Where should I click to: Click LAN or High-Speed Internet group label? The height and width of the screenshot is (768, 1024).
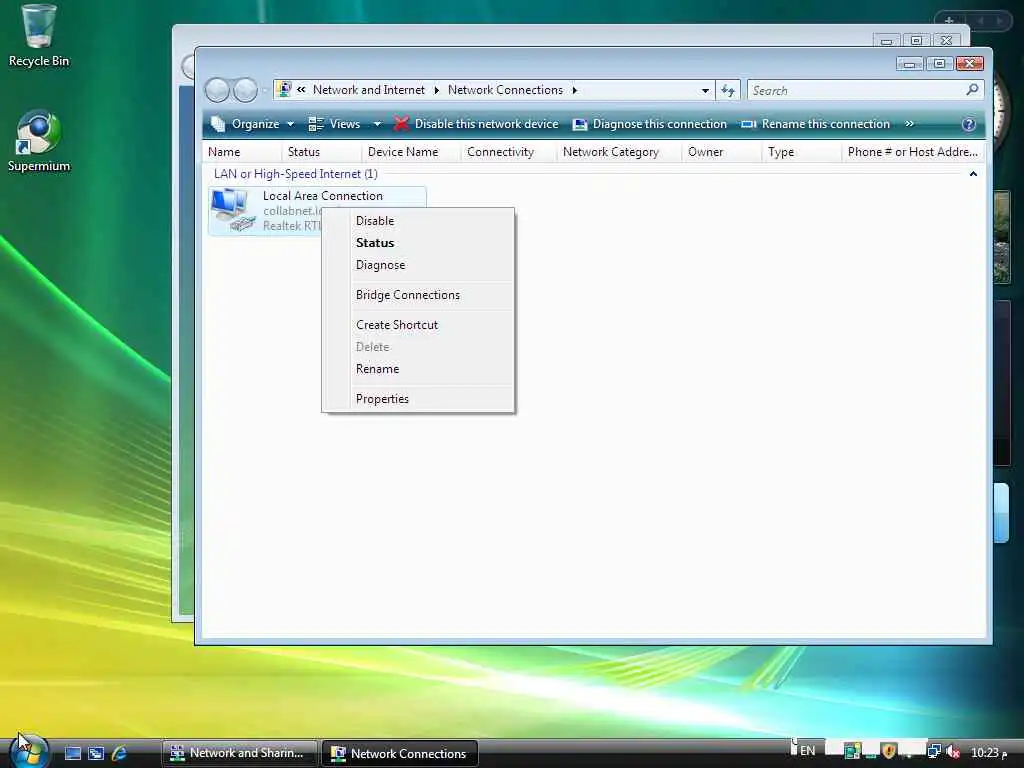pos(296,174)
